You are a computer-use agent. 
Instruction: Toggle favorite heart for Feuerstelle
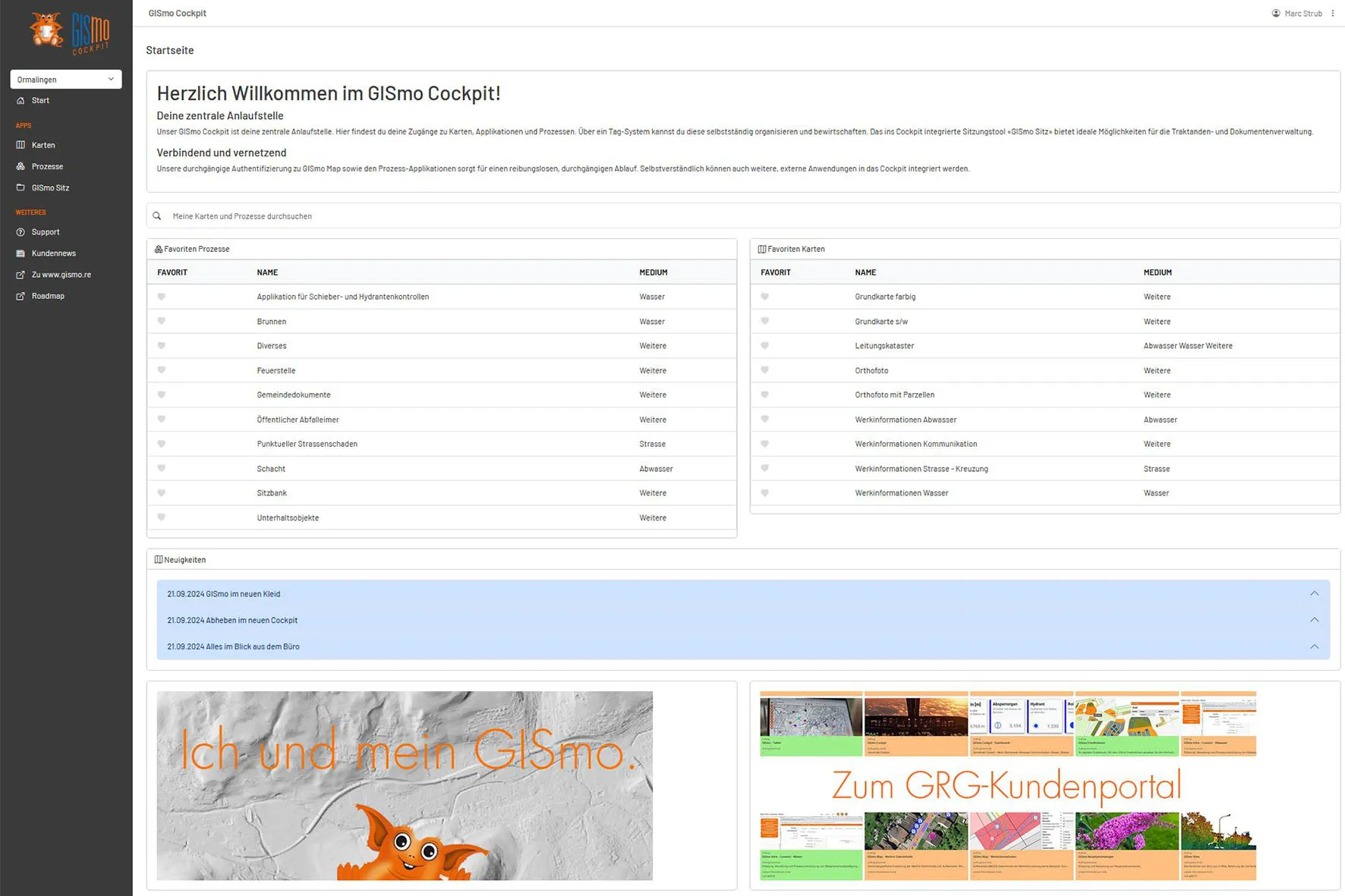(x=162, y=370)
